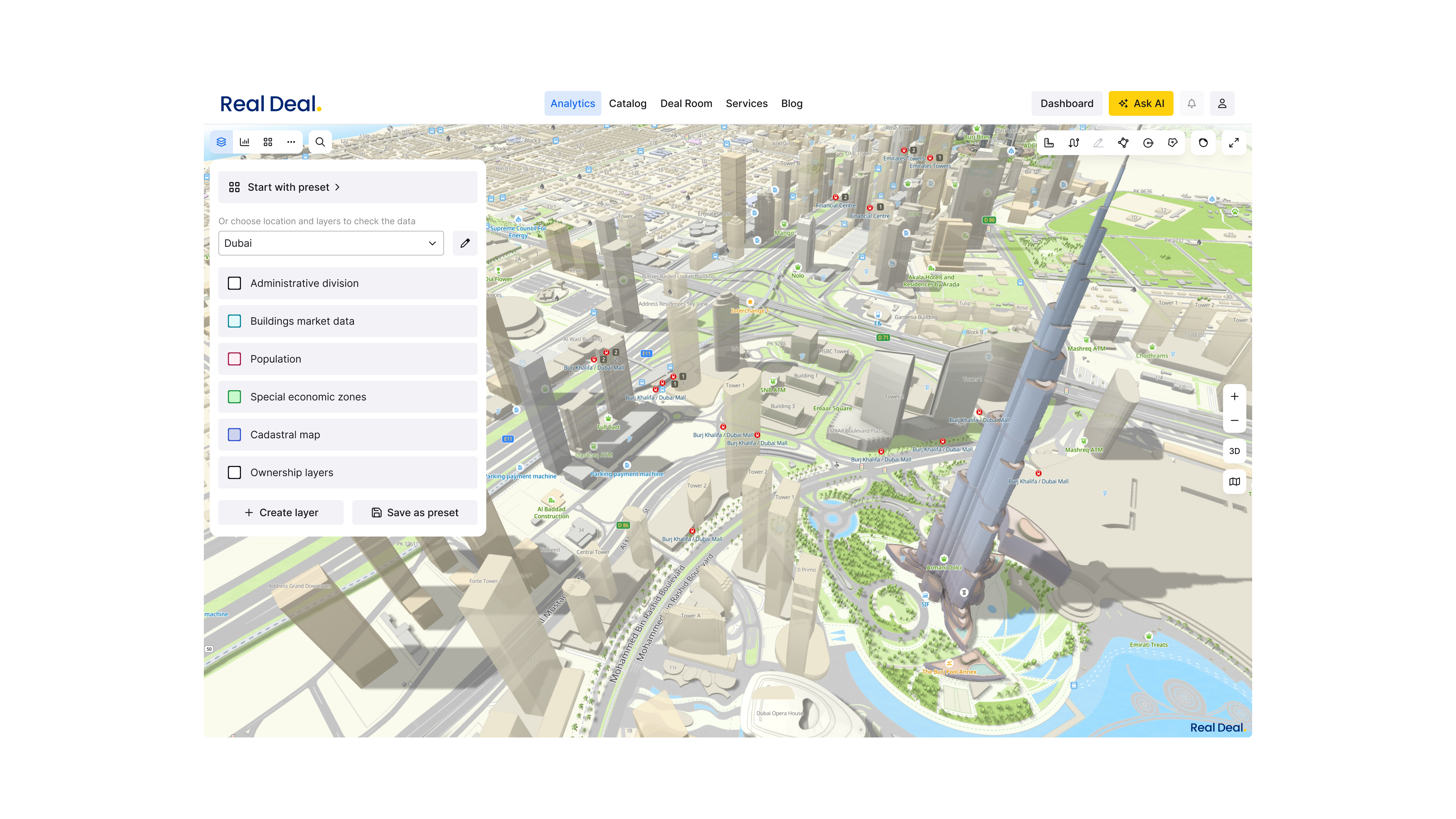Enable Special economic zones layer

[x=234, y=397]
